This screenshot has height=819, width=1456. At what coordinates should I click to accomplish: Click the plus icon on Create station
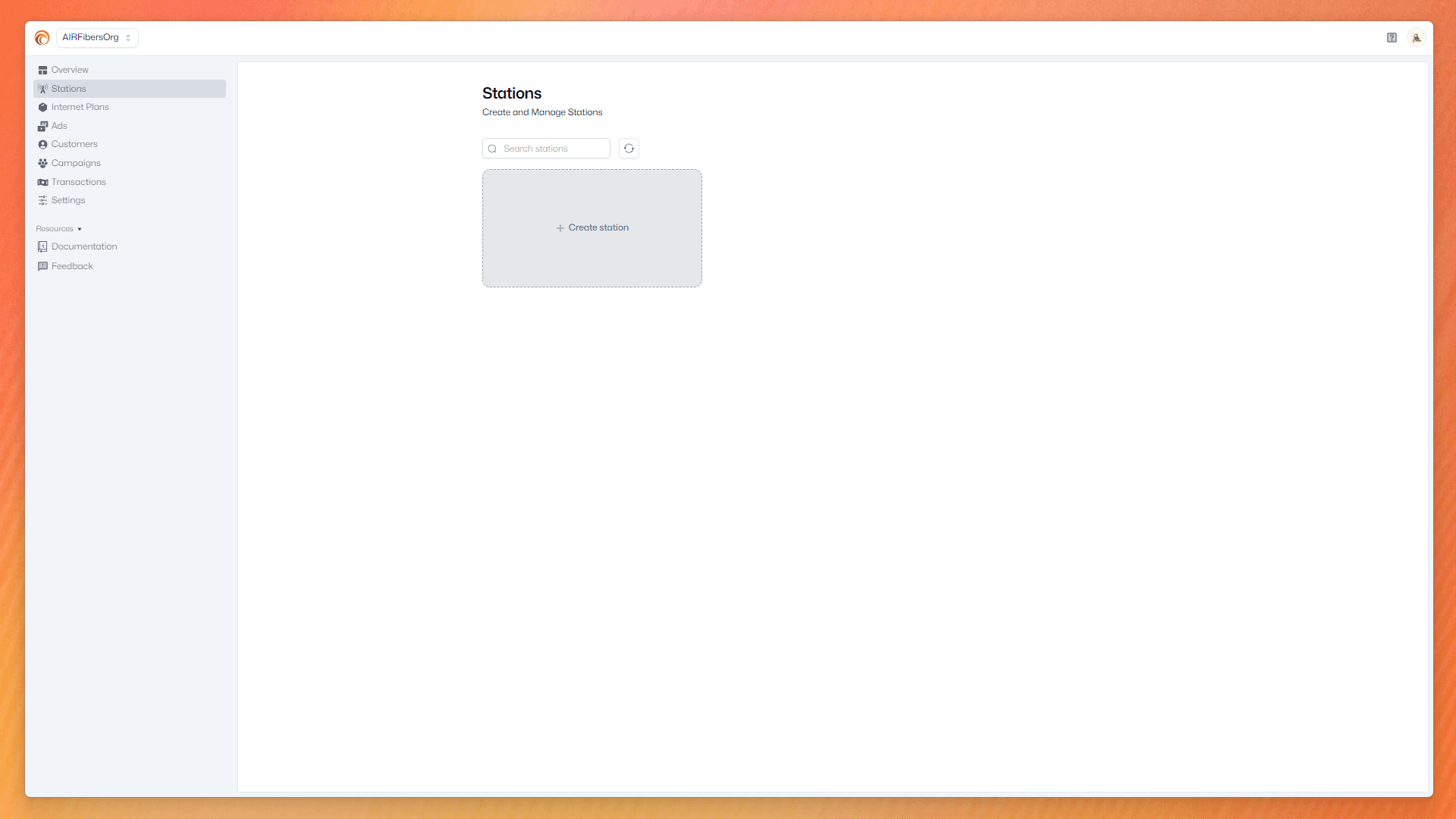pos(560,228)
